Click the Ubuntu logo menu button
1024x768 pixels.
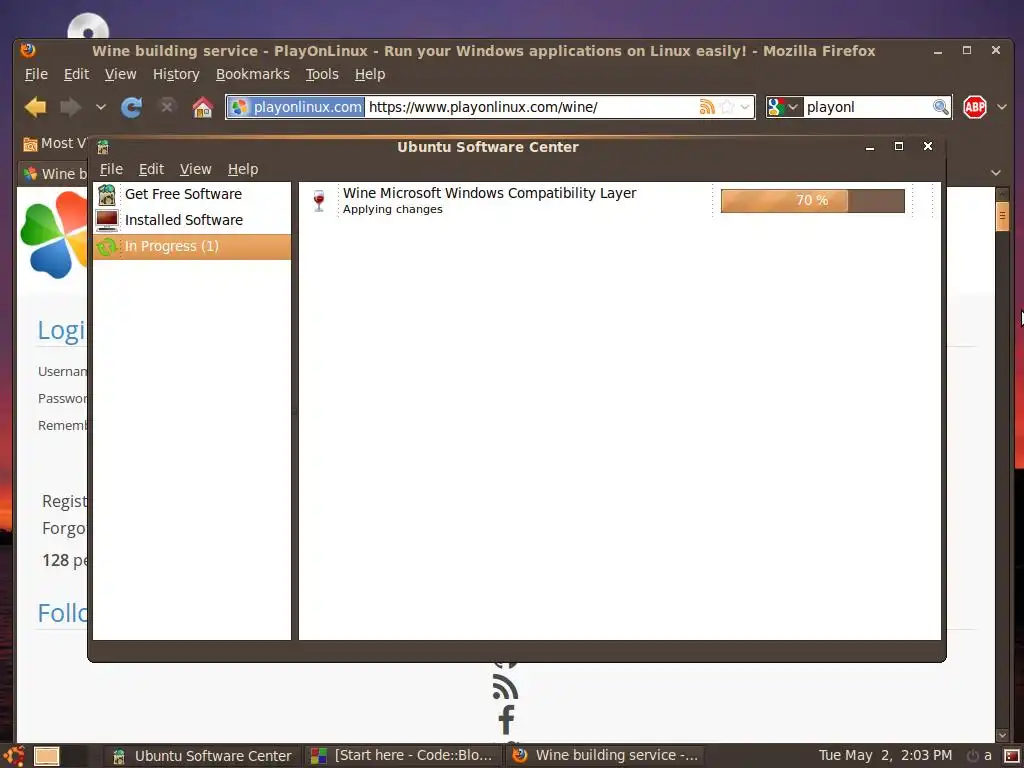click(14, 756)
